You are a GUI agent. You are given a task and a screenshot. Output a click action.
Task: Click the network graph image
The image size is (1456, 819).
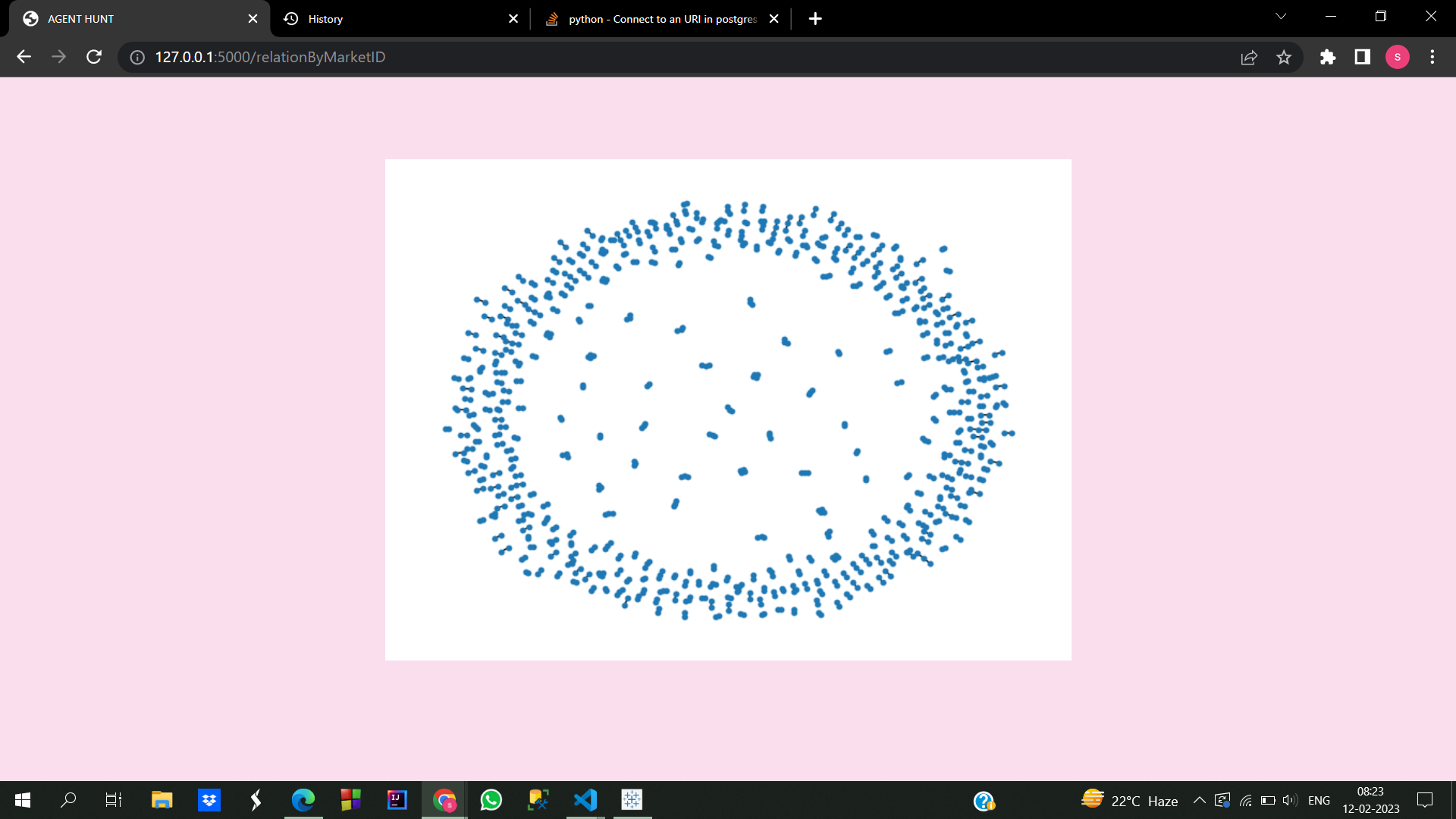(728, 409)
